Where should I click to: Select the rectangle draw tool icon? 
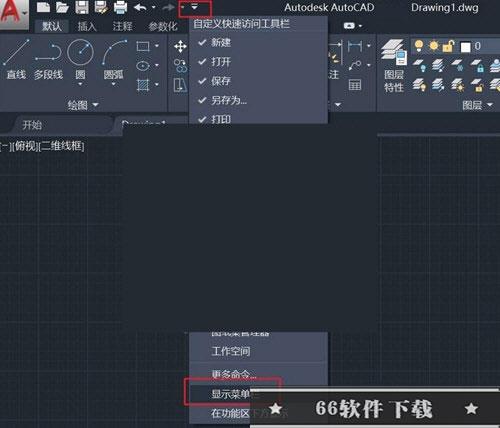point(143,46)
